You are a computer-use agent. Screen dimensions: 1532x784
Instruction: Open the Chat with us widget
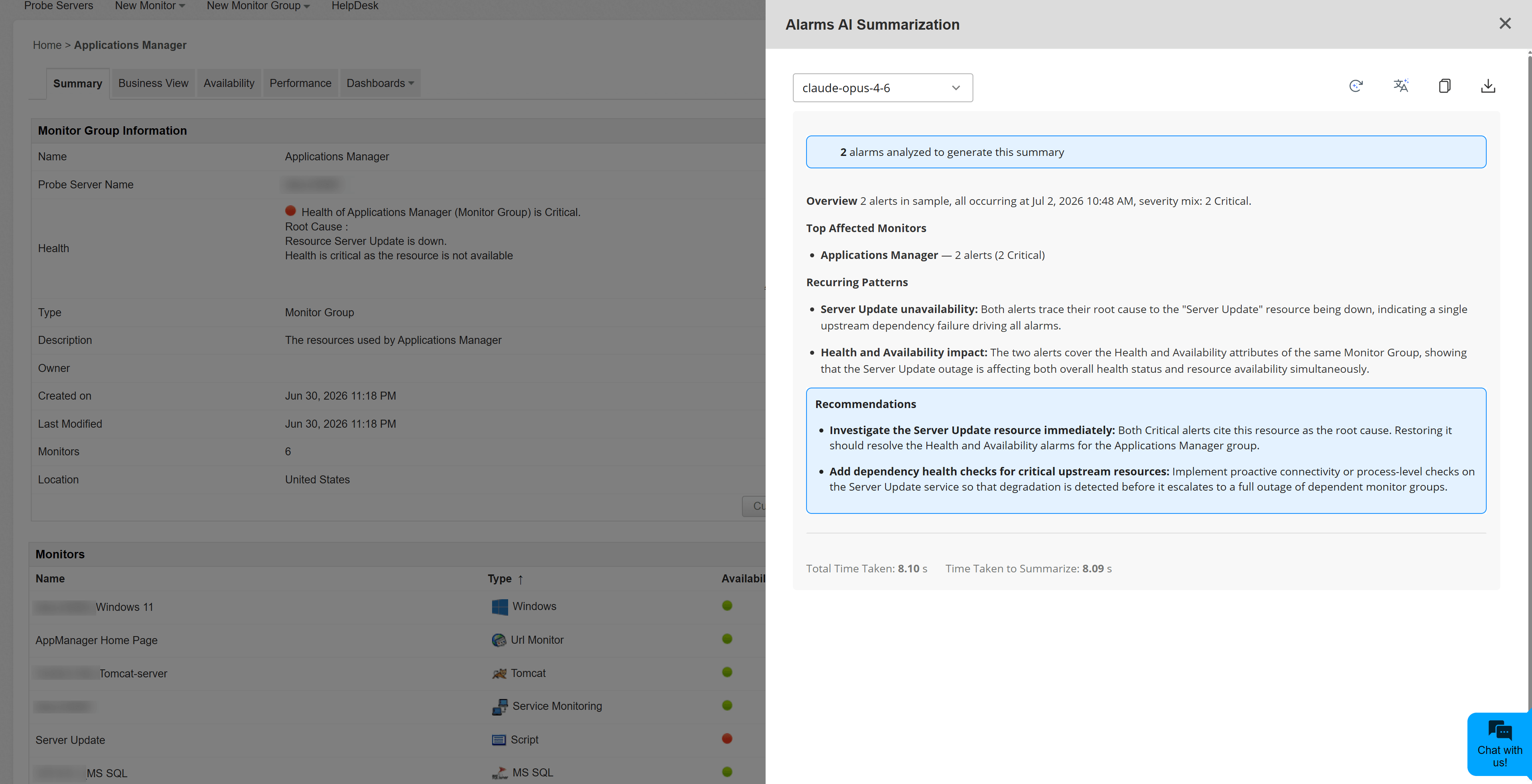click(x=1499, y=744)
